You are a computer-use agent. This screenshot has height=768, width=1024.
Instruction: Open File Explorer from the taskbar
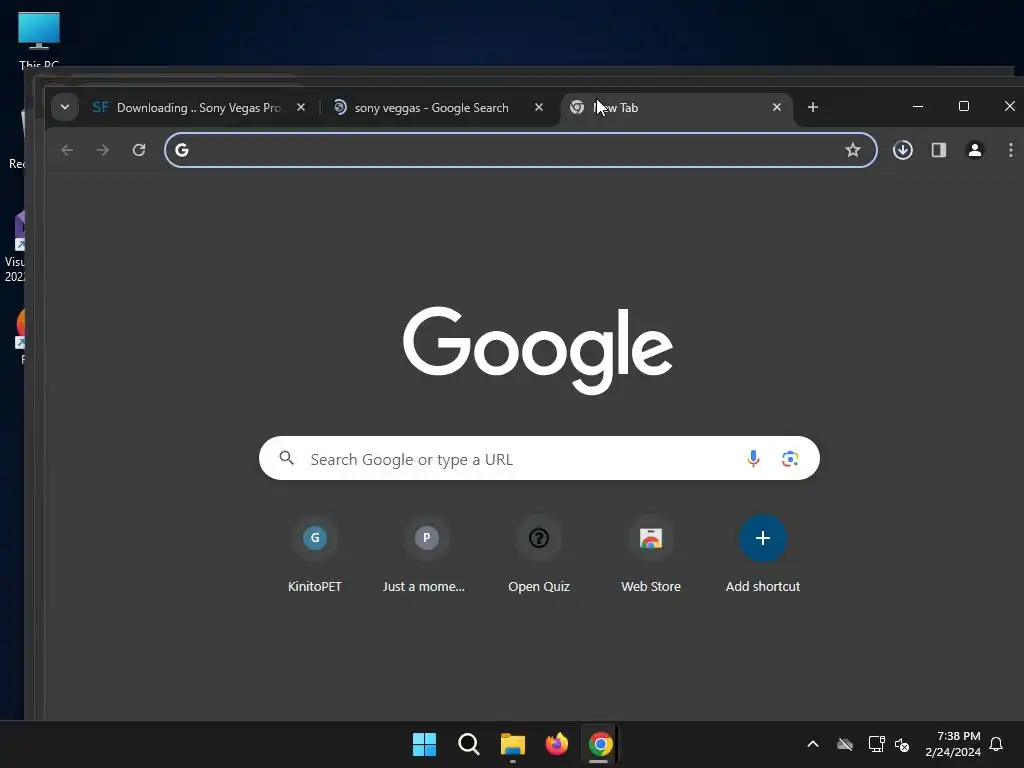pos(513,744)
